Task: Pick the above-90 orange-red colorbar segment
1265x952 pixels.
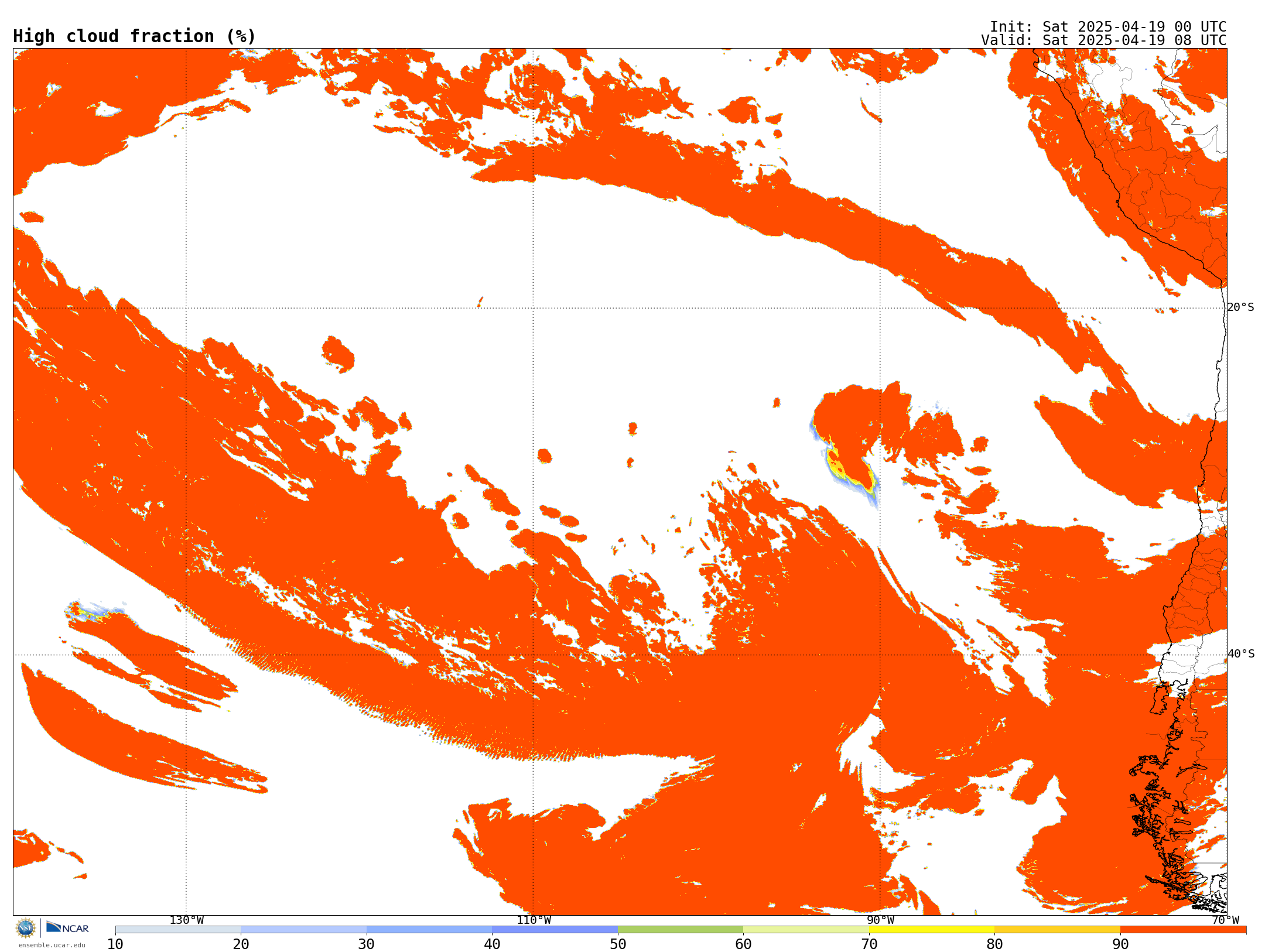Action: click(1183, 930)
